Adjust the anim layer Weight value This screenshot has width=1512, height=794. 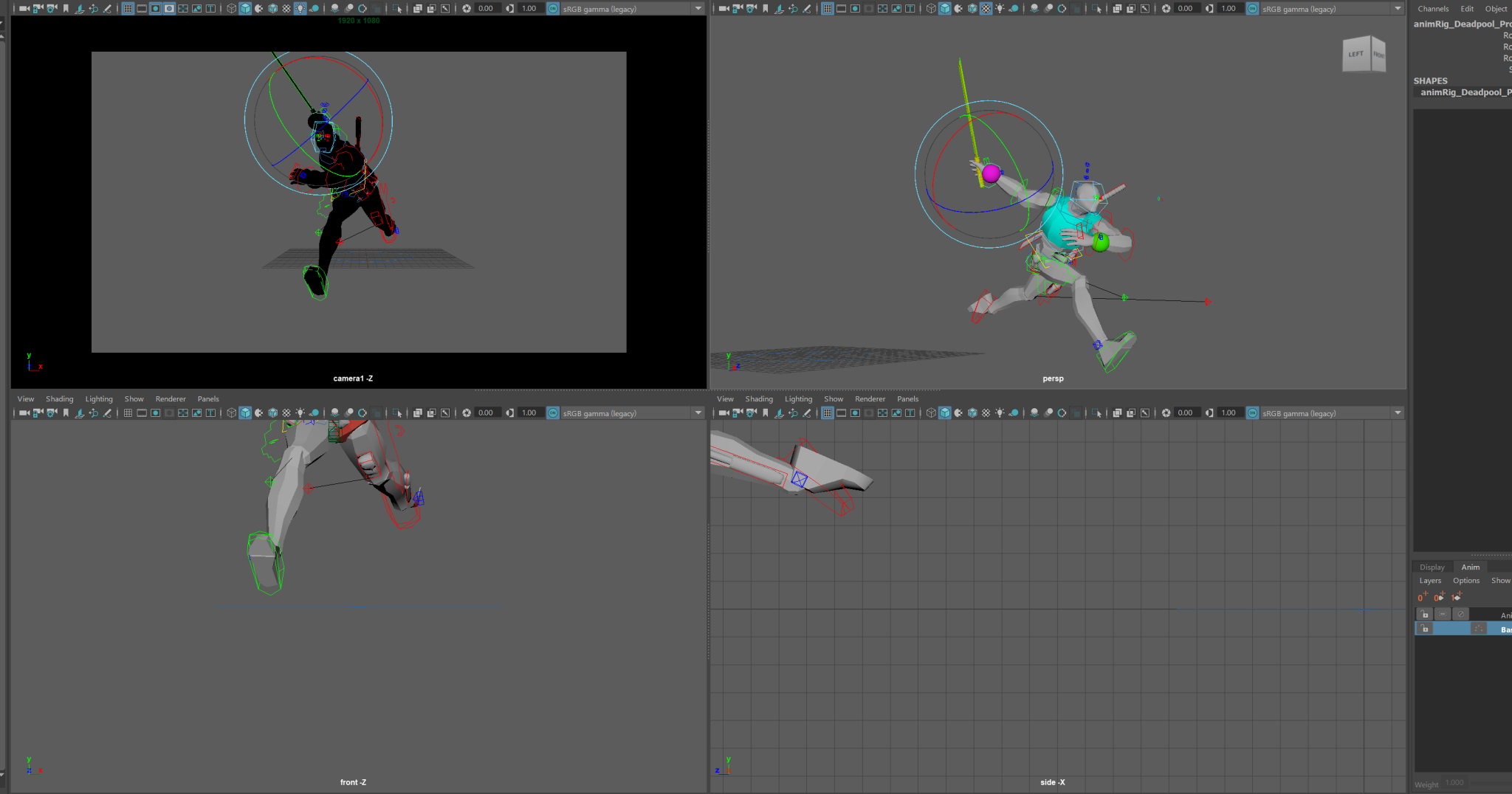pos(1453,782)
